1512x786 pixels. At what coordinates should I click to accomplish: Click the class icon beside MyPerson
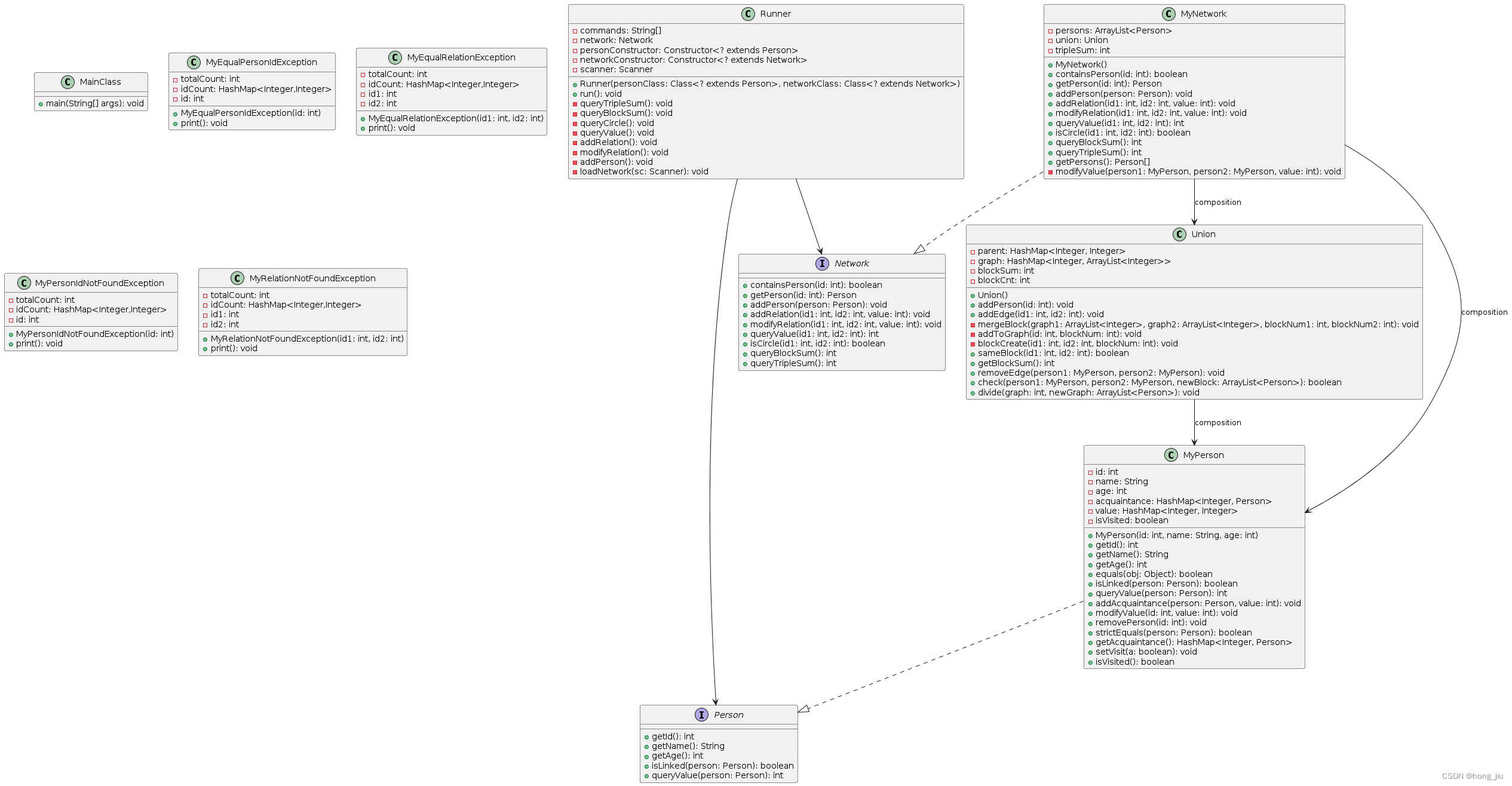(x=1171, y=455)
